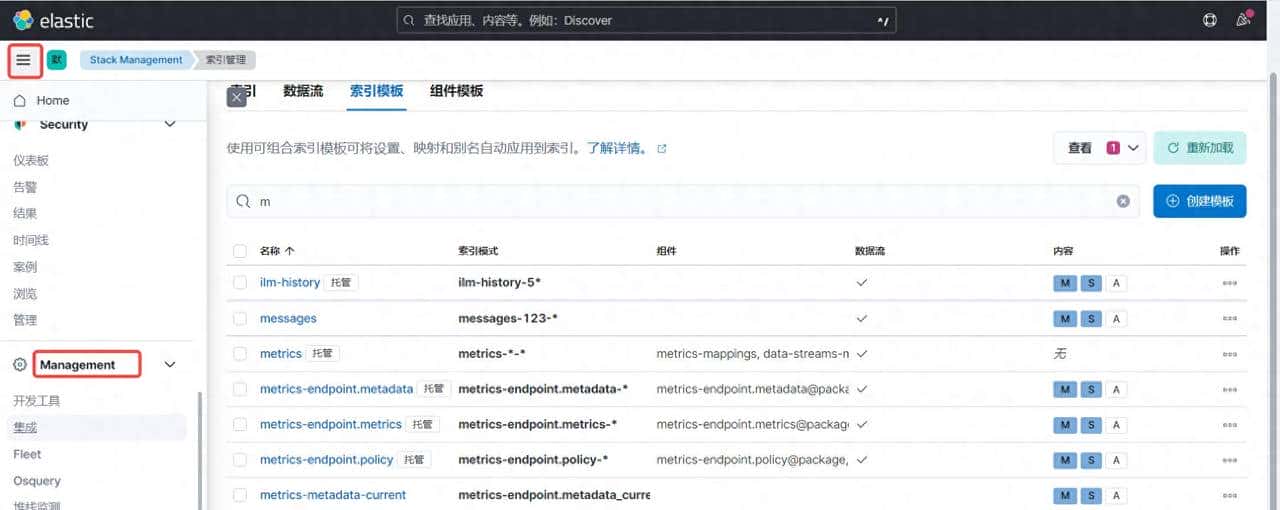Open actions for metrics-endpoint.metadata row
Viewport: 1280px width, 510px height.
1229,389
